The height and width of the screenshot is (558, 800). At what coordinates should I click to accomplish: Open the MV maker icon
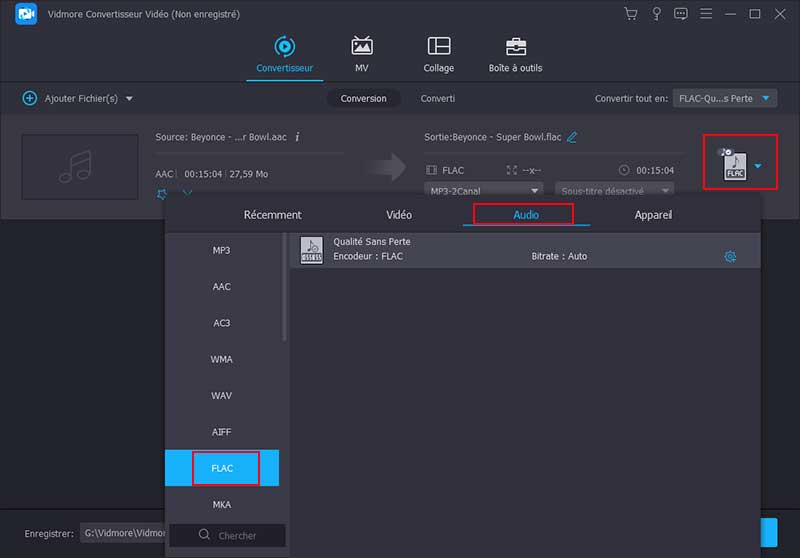click(362, 54)
